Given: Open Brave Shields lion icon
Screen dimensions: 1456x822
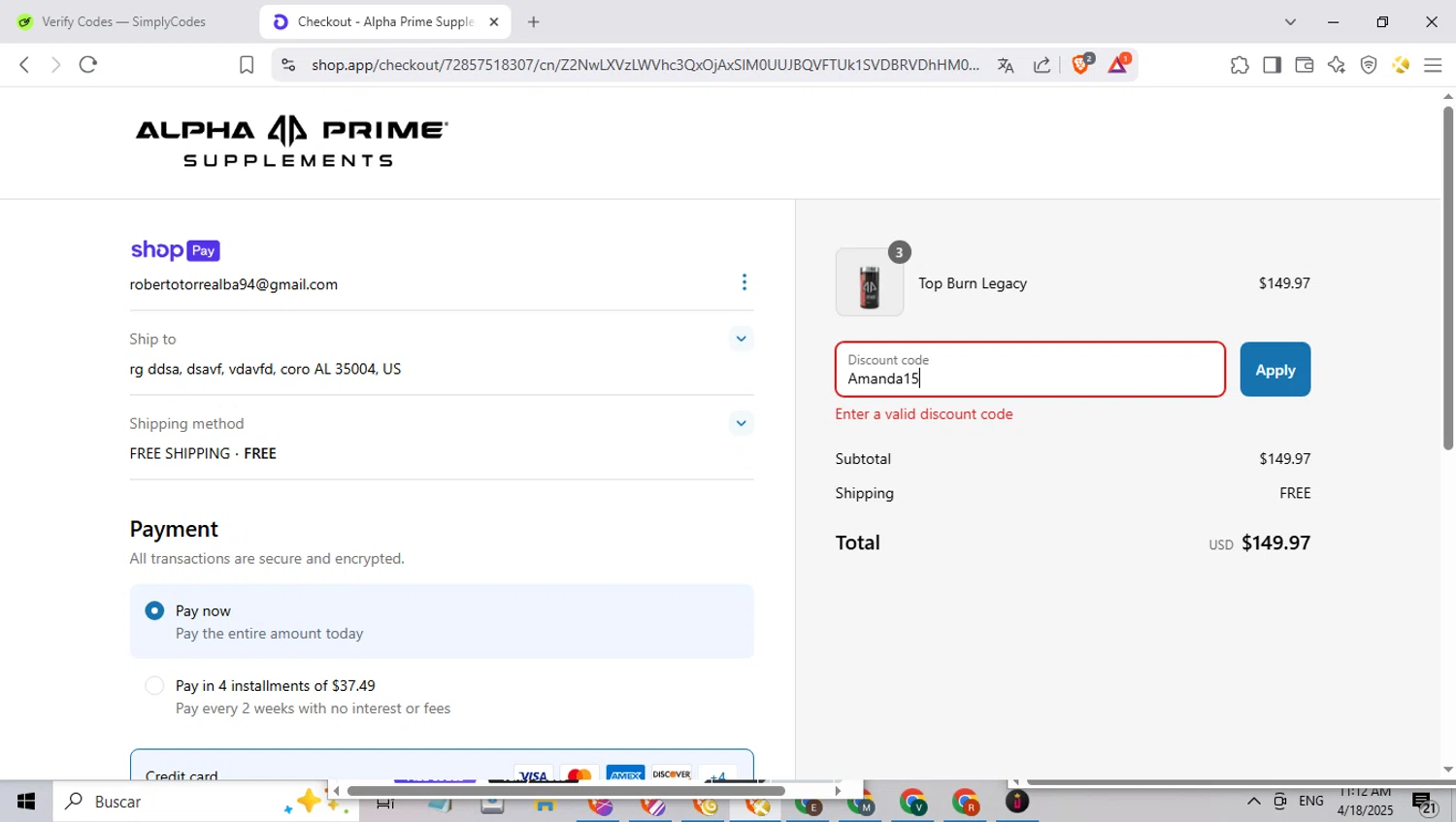Looking at the screenshot, I should pyautogui.click(x=1081, y=64).
